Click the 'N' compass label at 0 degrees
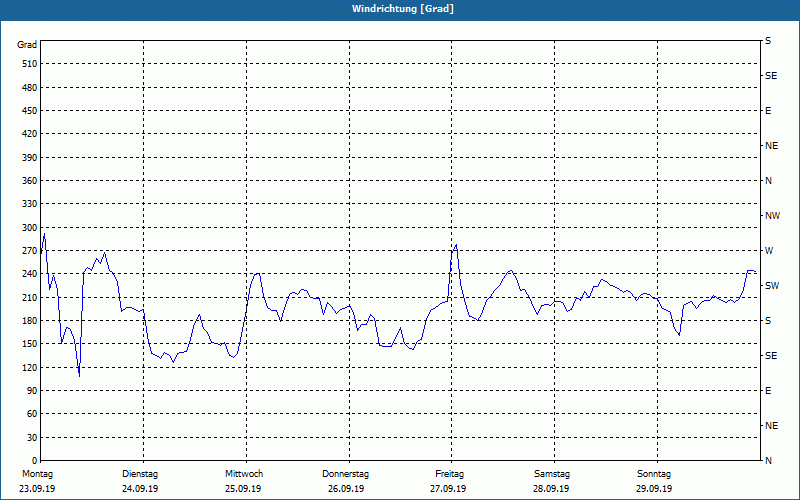Viewport: 800px width, 500px height. coord(768,461)
